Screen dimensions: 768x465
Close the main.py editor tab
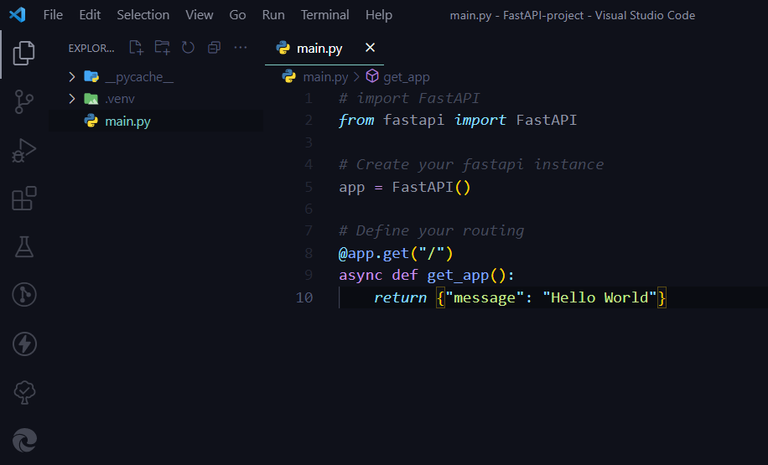[370, 48]
